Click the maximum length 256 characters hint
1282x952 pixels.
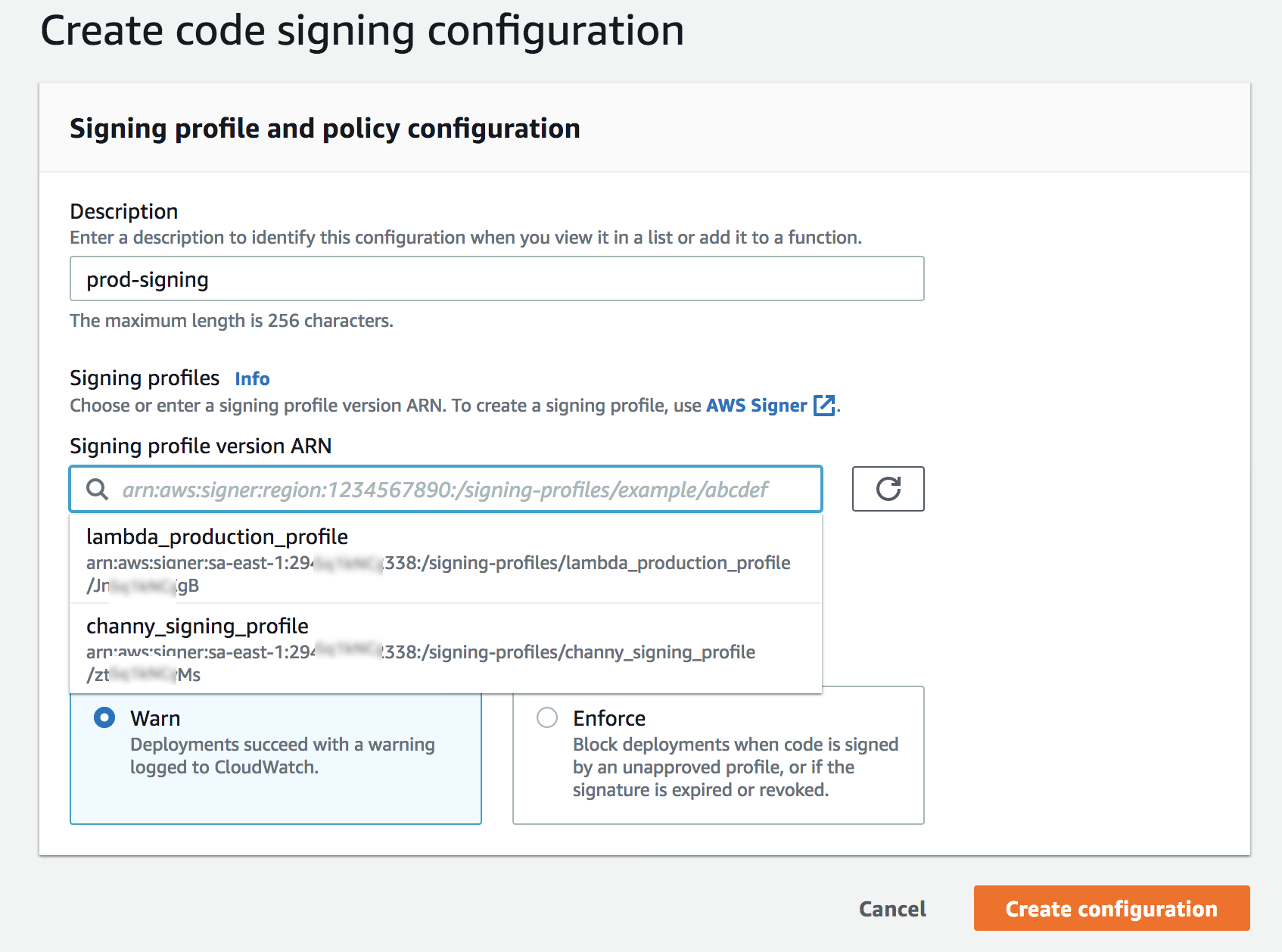click(x=232, y=321)
